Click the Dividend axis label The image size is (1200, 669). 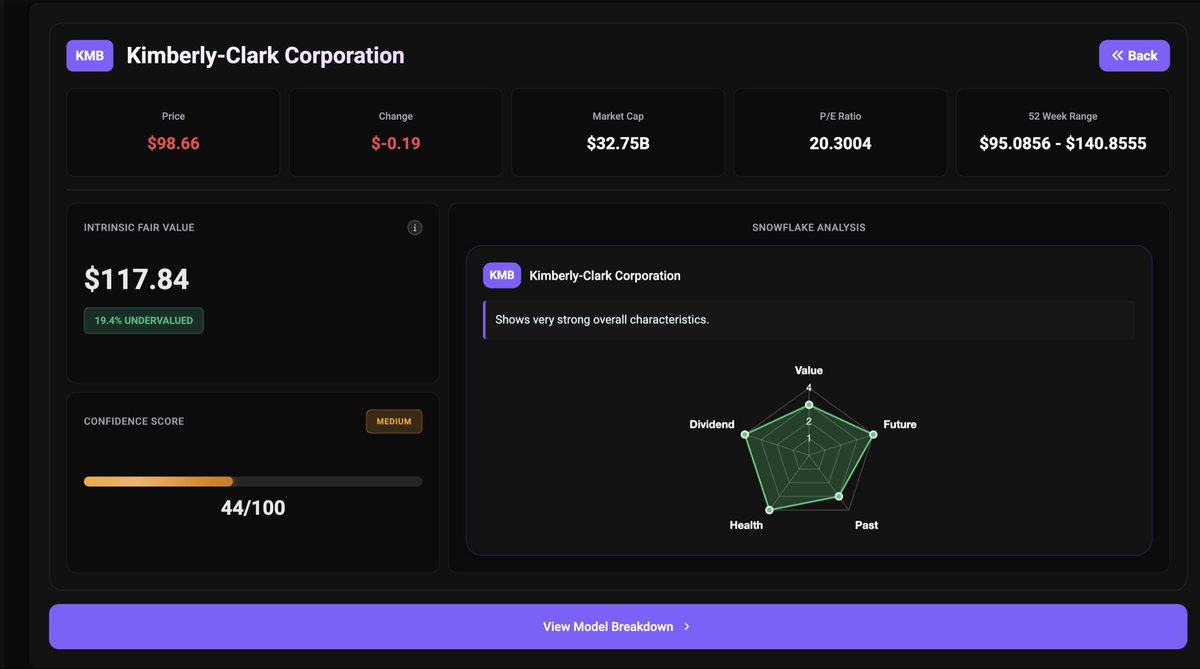(x=712, y=424)
